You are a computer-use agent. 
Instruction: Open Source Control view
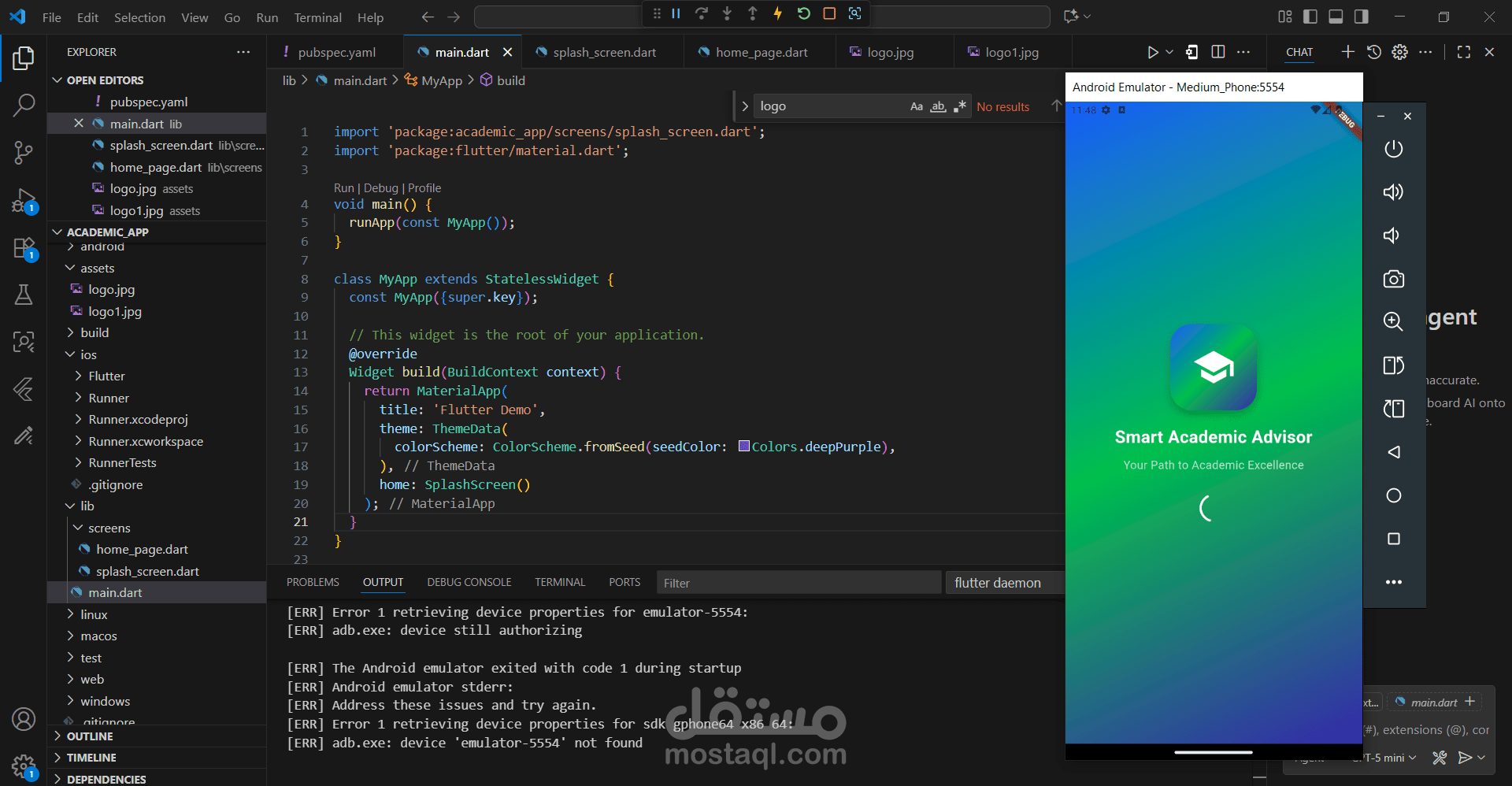pos(24,152)
